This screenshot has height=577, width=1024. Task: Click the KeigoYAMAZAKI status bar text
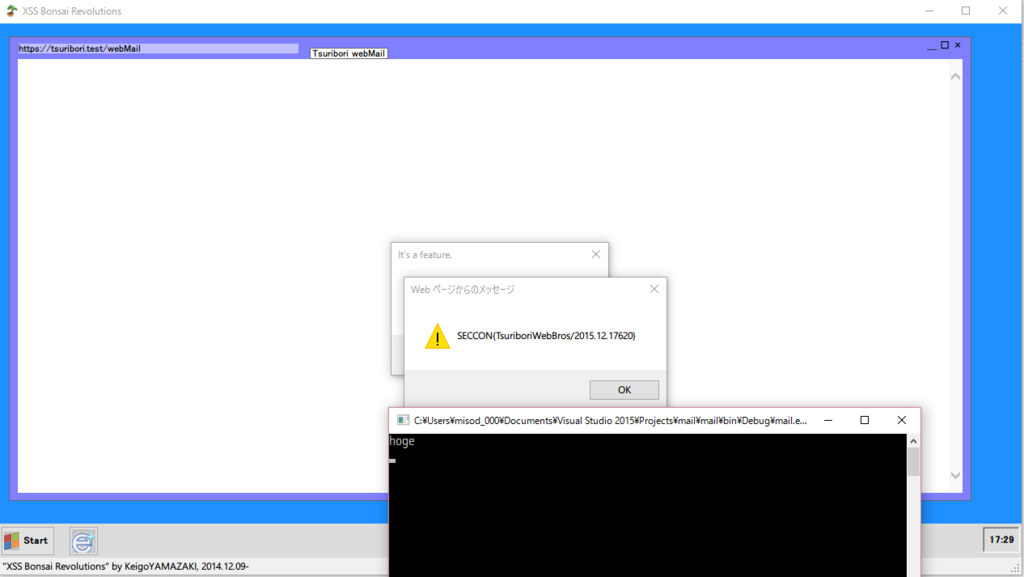[x=125, y=567]
